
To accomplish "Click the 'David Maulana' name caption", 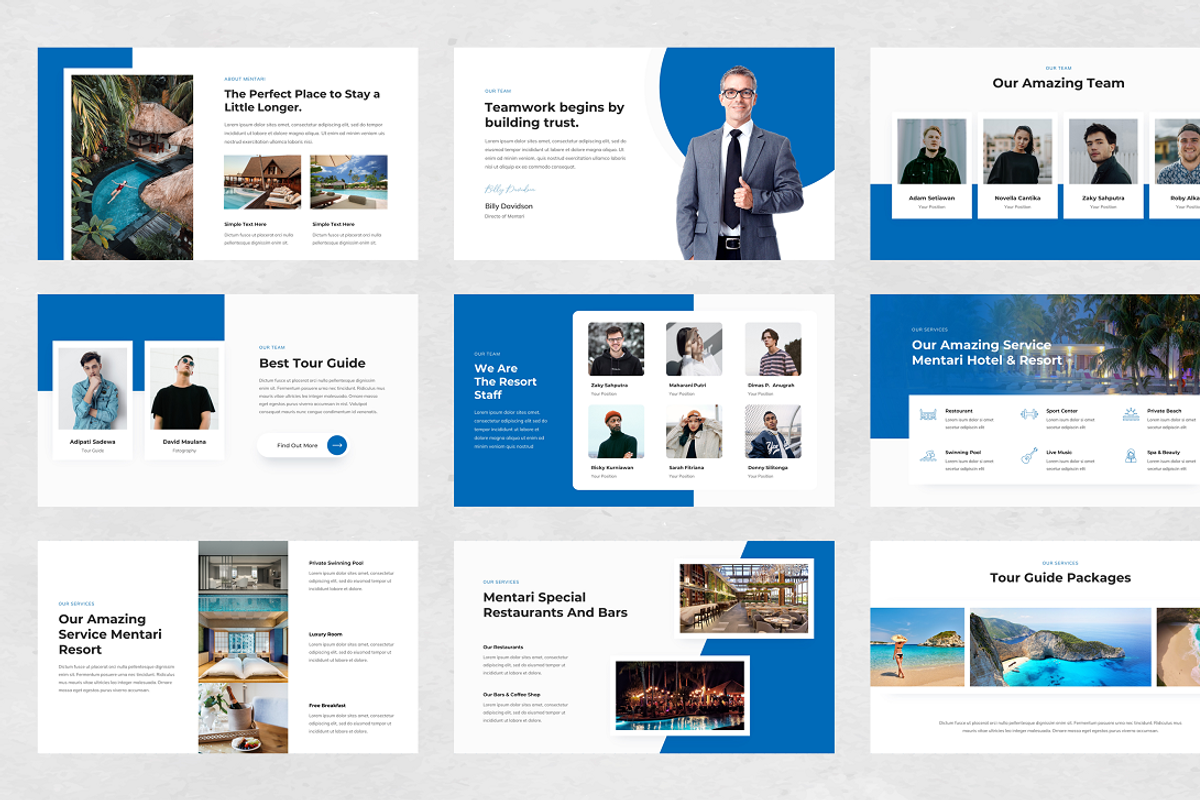I will (184, 441).
